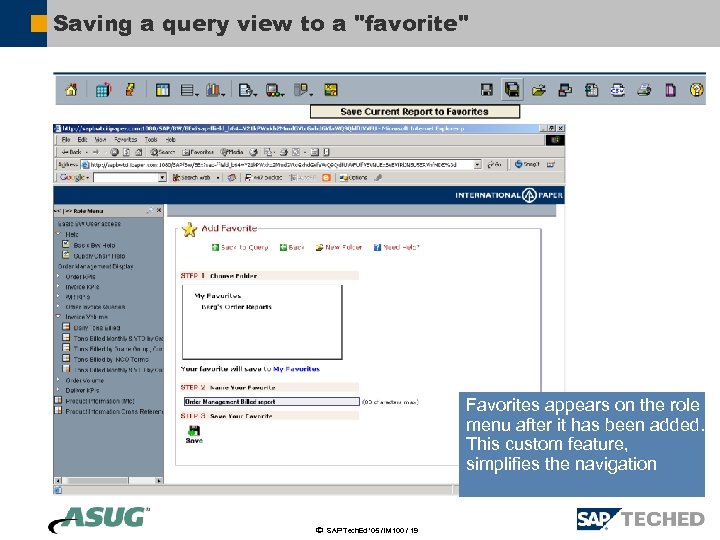Image resolution: width=720 pixels, height=540 pixels.
Task: Open the View menu
Action: click(100, 140)
